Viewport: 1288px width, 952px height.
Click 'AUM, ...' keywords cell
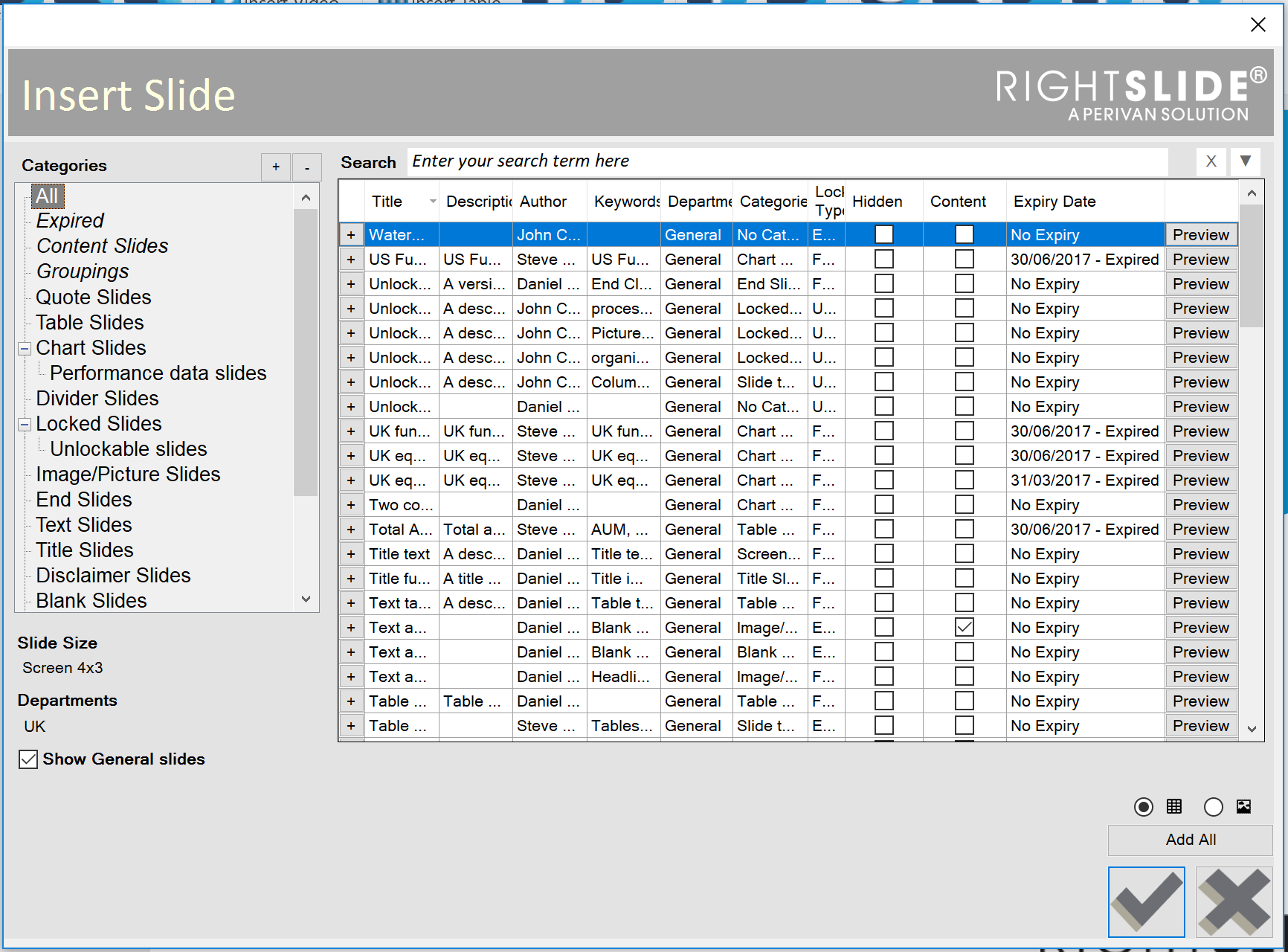click(x=624, y=530)
